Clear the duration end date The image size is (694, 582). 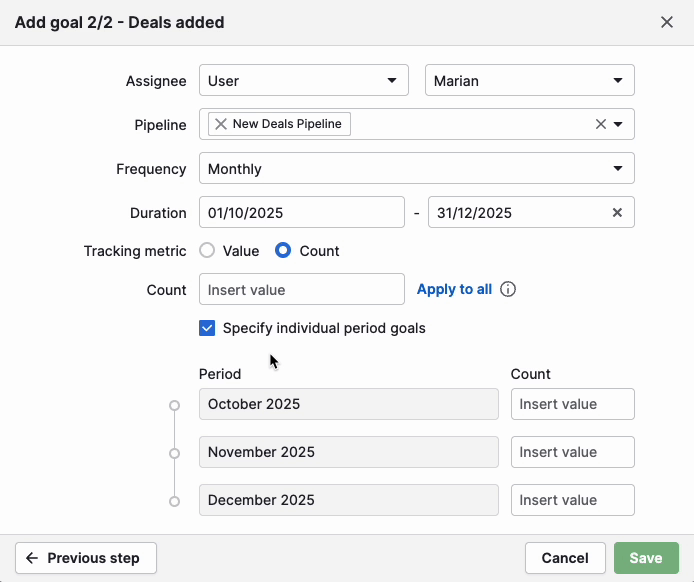617,212
